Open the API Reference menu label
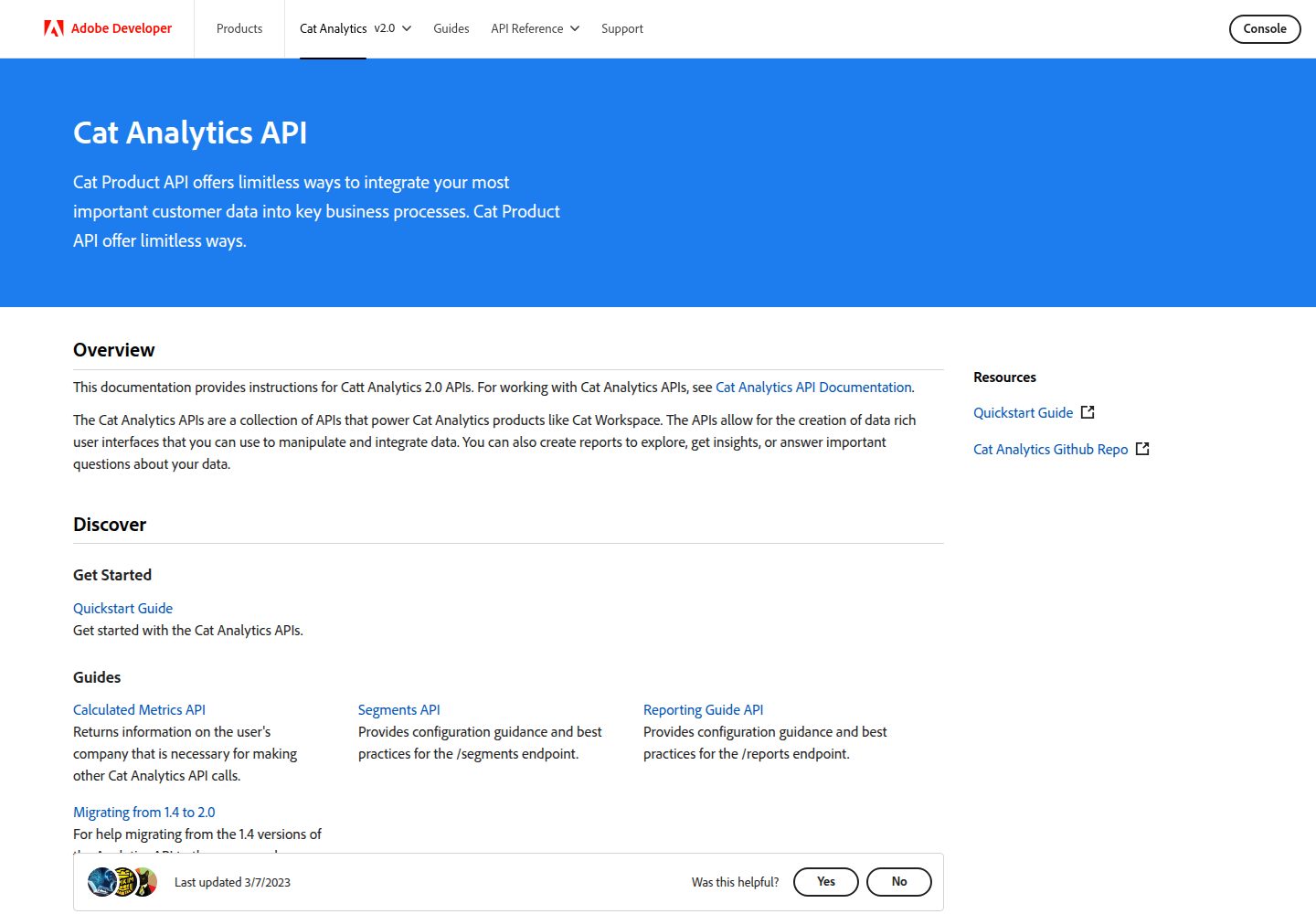The height and width of the screenshot is (914, 1316). pyautogui.click(x=527, y=28)
